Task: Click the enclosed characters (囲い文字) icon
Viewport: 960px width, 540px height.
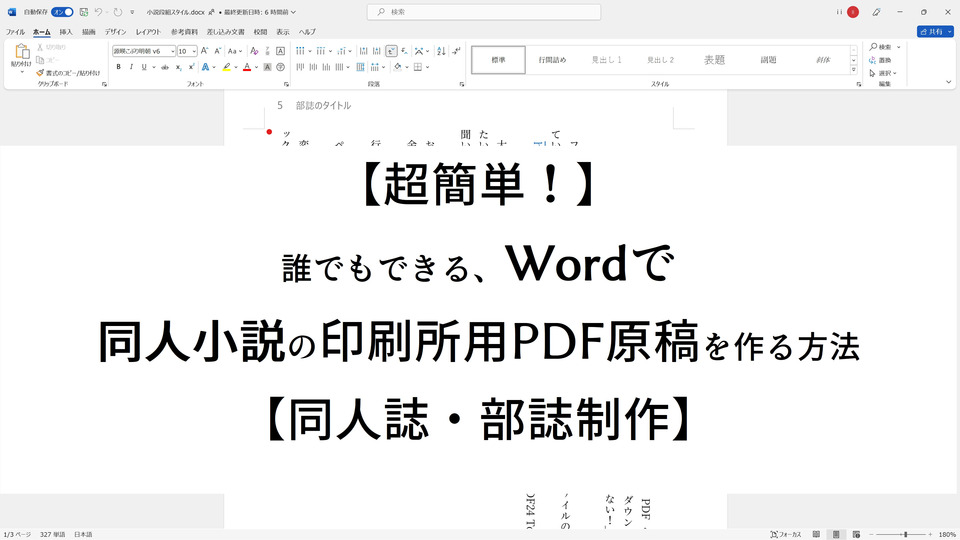Action: pos(280,67)
